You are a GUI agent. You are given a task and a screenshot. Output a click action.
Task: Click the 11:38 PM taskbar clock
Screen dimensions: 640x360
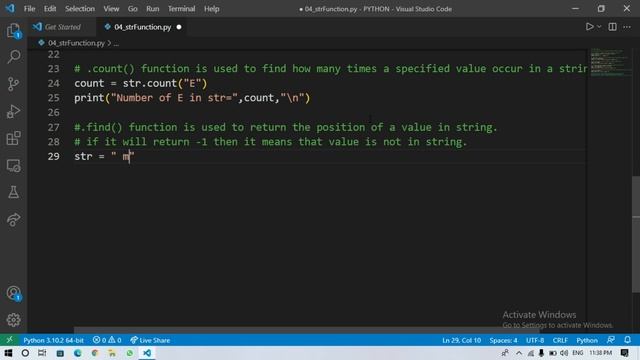601,353
